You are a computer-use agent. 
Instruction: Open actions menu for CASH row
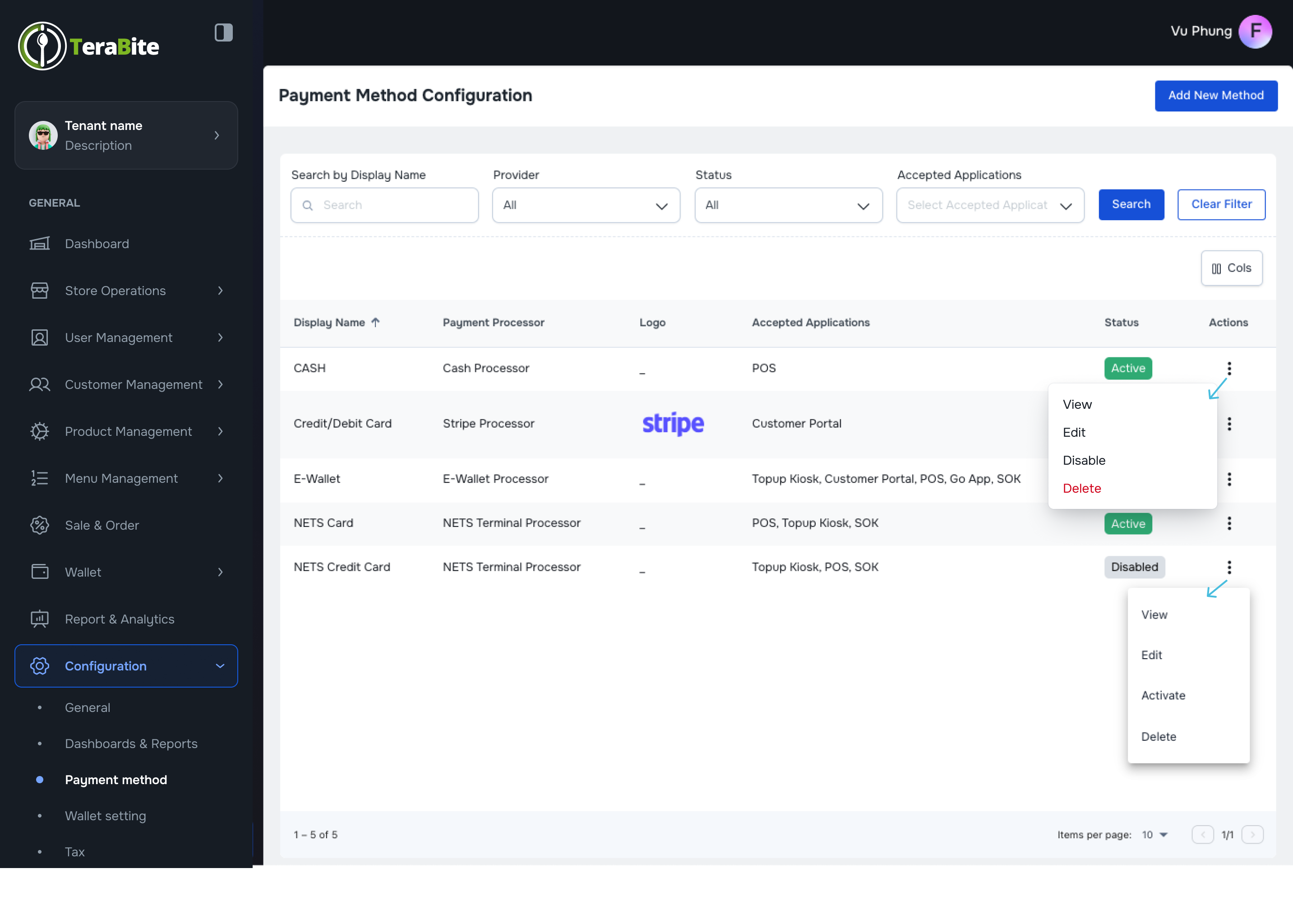(x=1229, y=369)
